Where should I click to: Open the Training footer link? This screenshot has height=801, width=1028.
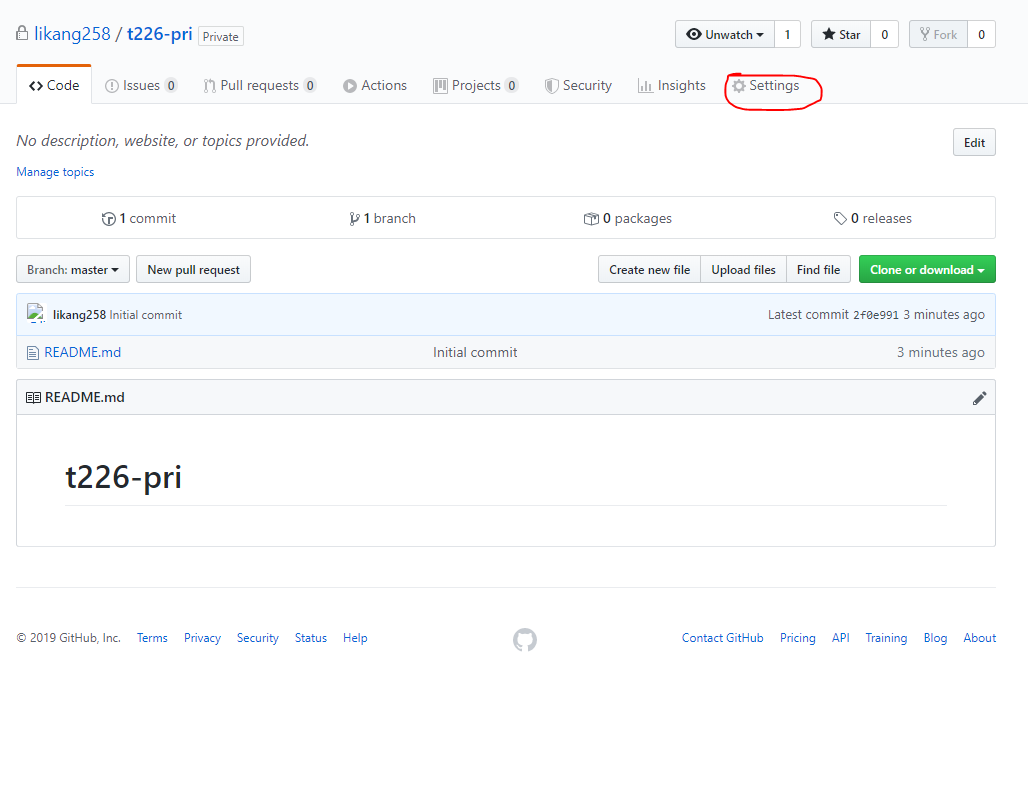[x=886, y=638]
